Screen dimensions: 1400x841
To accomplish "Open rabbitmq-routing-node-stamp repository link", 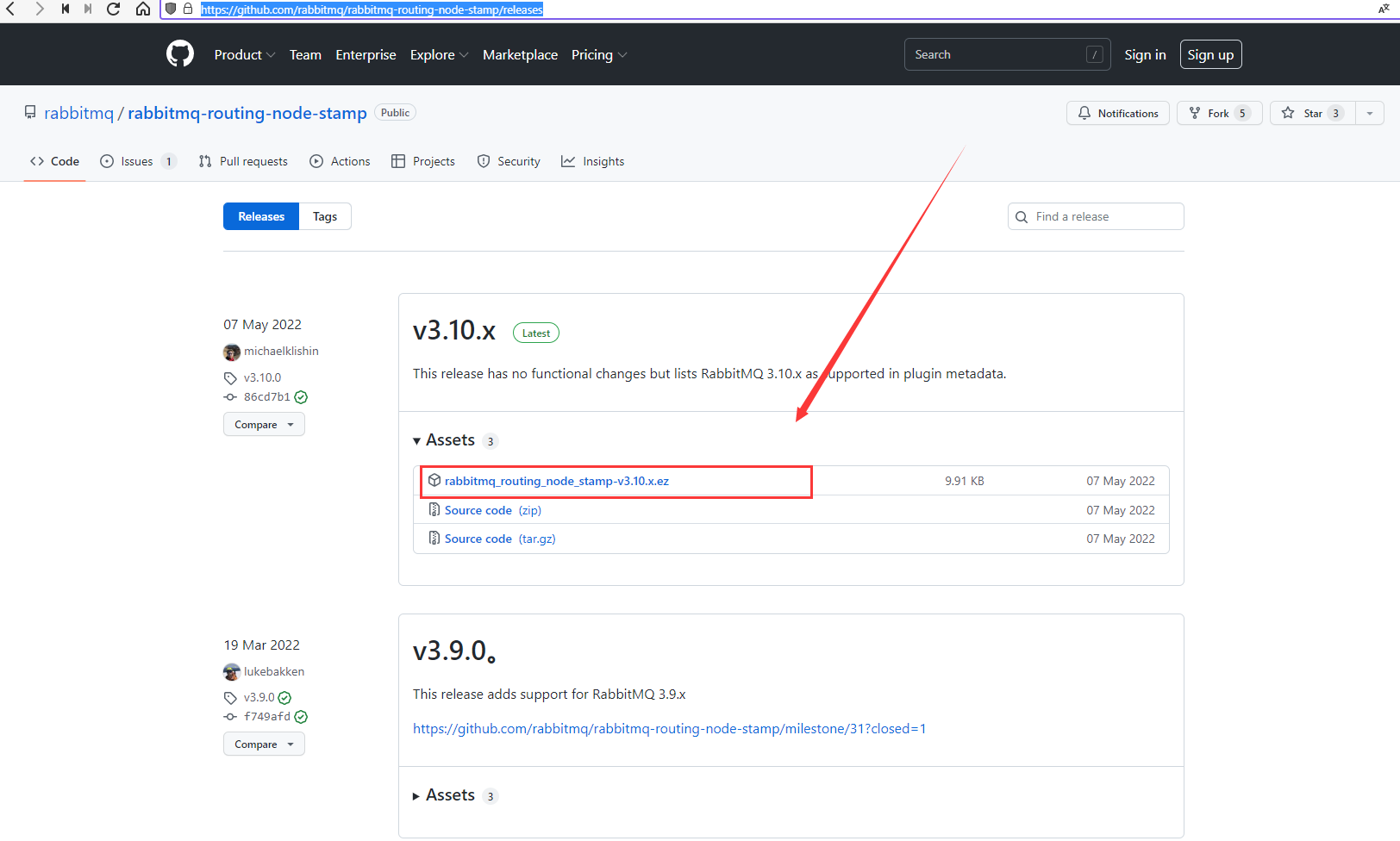I will point(247,113).
